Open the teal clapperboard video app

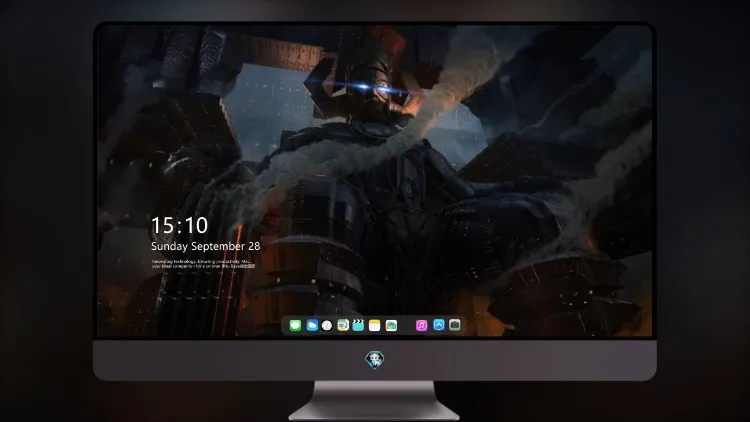click(x=358, y=325)
